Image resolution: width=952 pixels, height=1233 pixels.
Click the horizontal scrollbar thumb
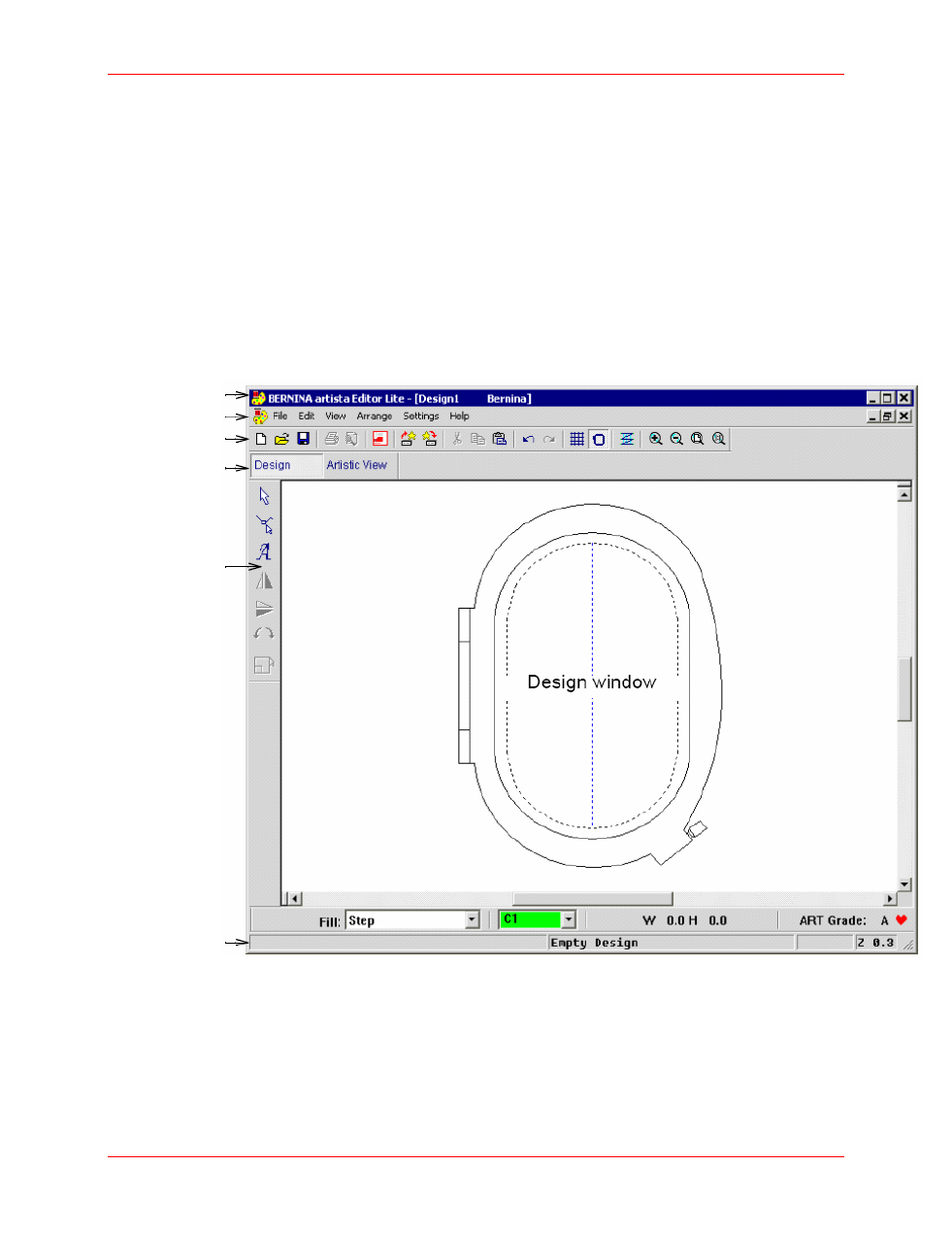[x=592, y=899]
